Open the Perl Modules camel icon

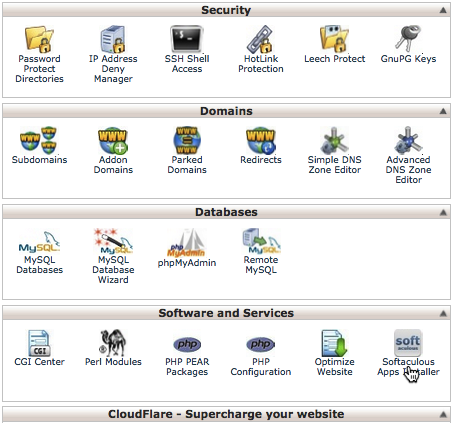(113, 343)
